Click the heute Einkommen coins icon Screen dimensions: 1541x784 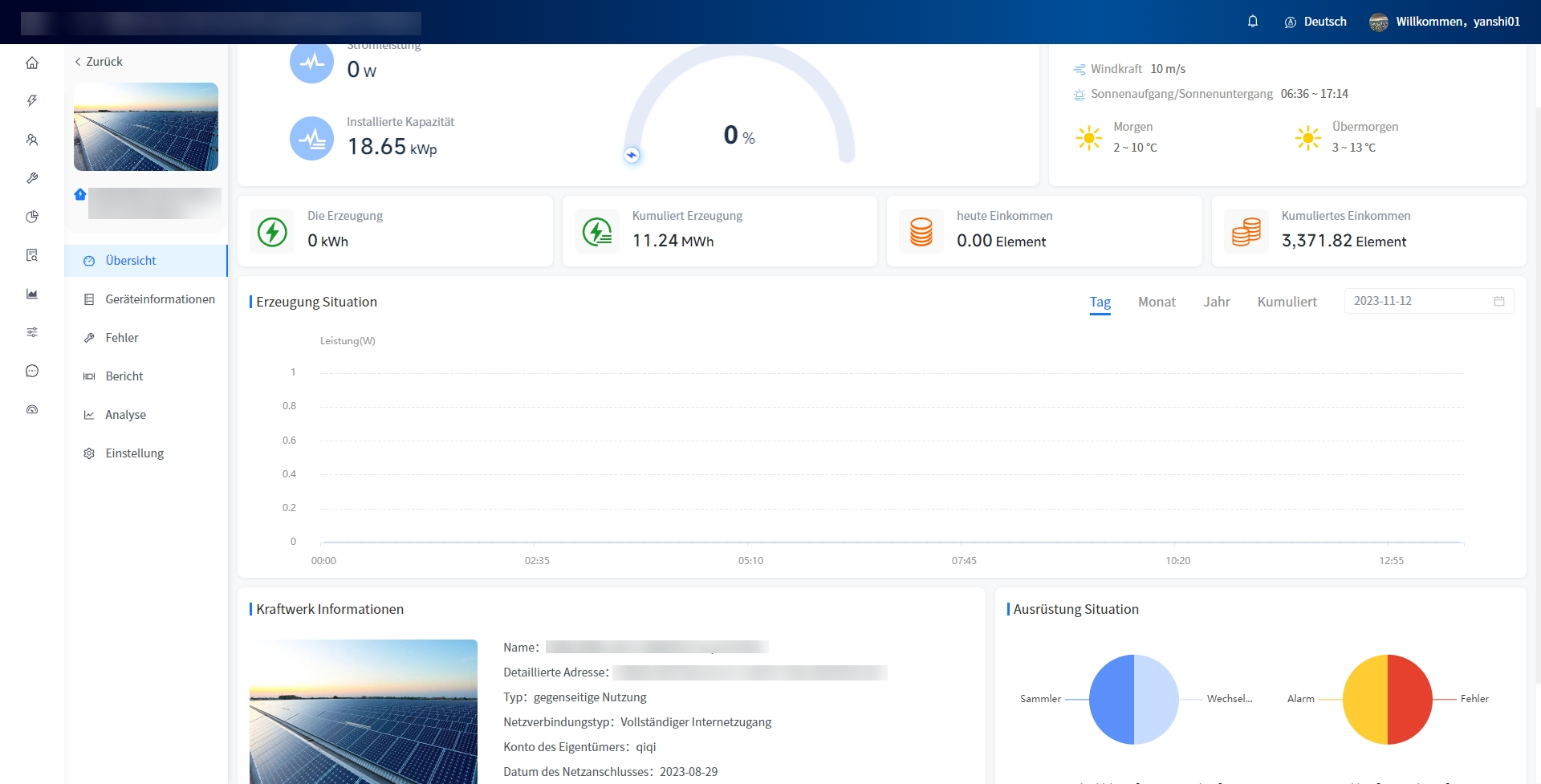coord(921,232)
